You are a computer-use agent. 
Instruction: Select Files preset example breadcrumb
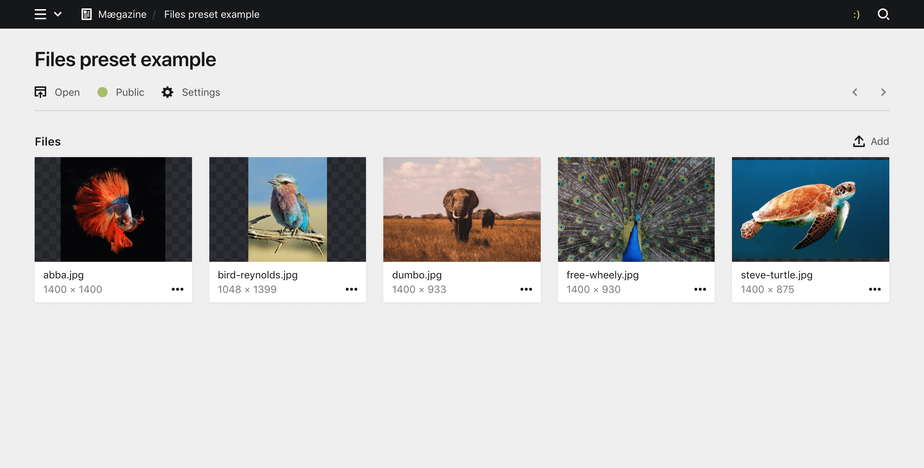[211, 14]
